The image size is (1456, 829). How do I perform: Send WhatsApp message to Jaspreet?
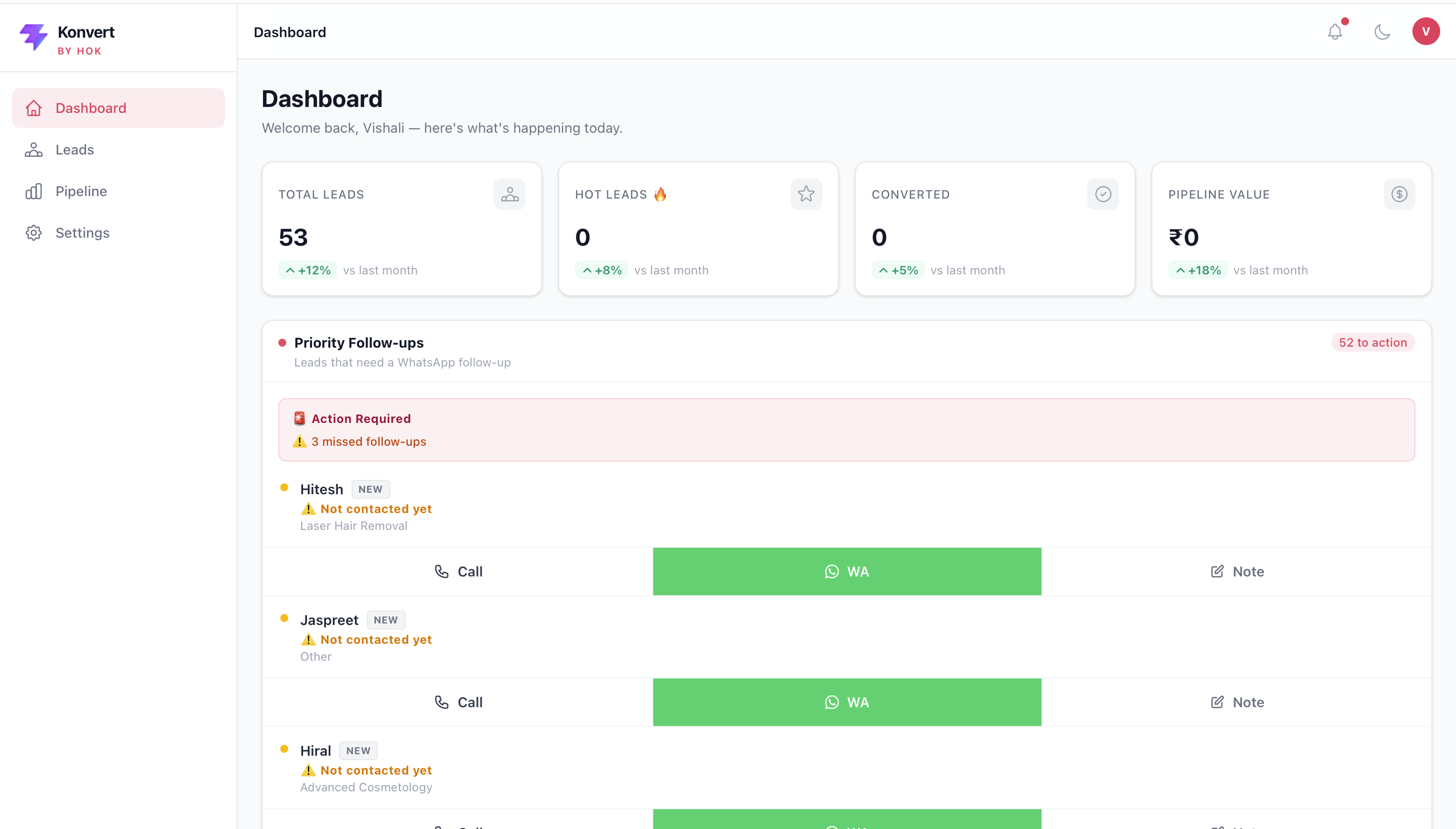[846, 702]
